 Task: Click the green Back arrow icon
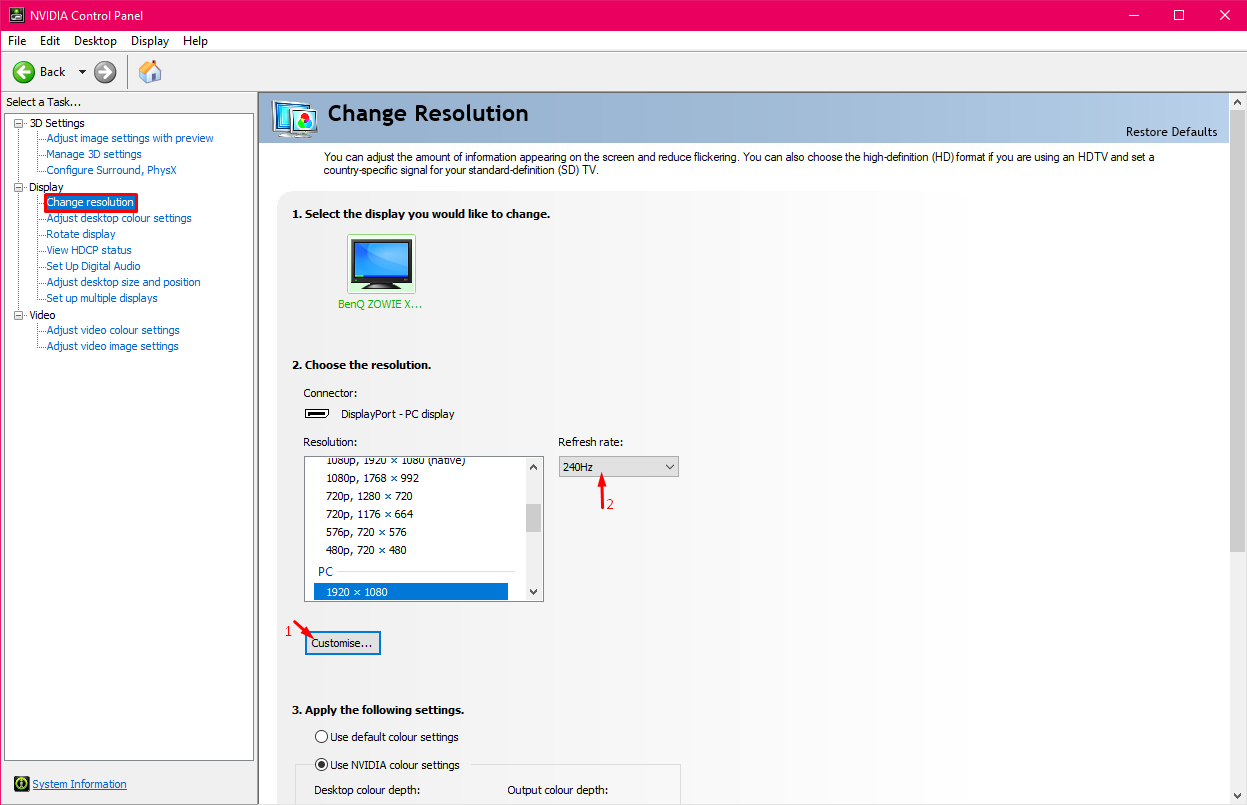[24, 72]
